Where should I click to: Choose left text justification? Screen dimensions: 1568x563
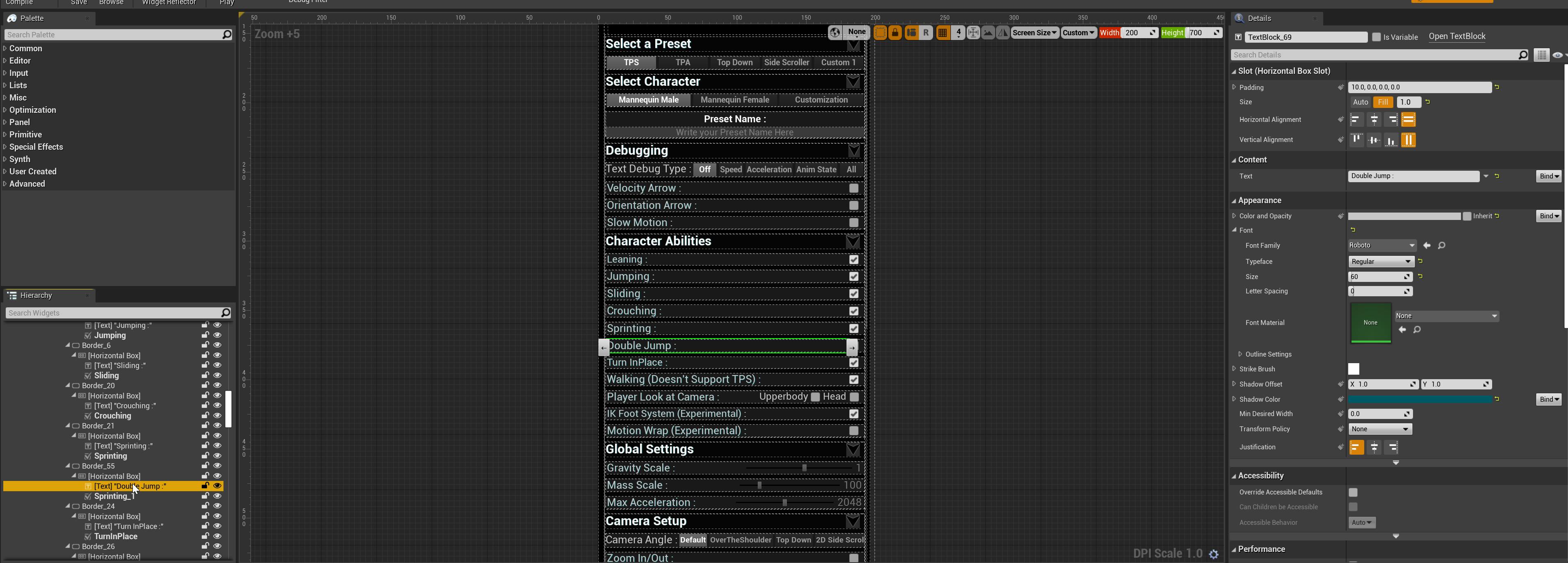point(1356,448)
